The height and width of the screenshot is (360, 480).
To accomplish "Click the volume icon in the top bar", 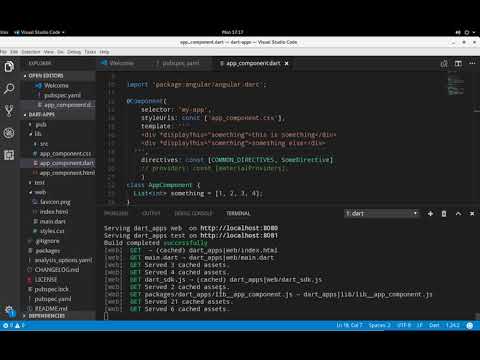I will pyautogui.click(x=458, y=32).
